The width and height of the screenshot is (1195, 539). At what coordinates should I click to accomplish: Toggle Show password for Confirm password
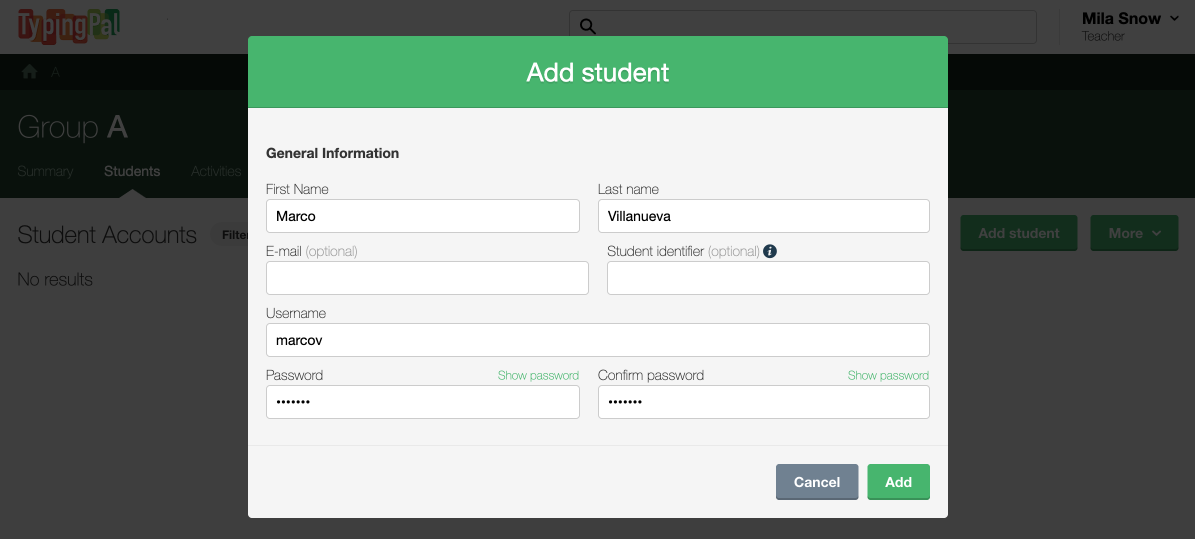click(x=888, y=376)
